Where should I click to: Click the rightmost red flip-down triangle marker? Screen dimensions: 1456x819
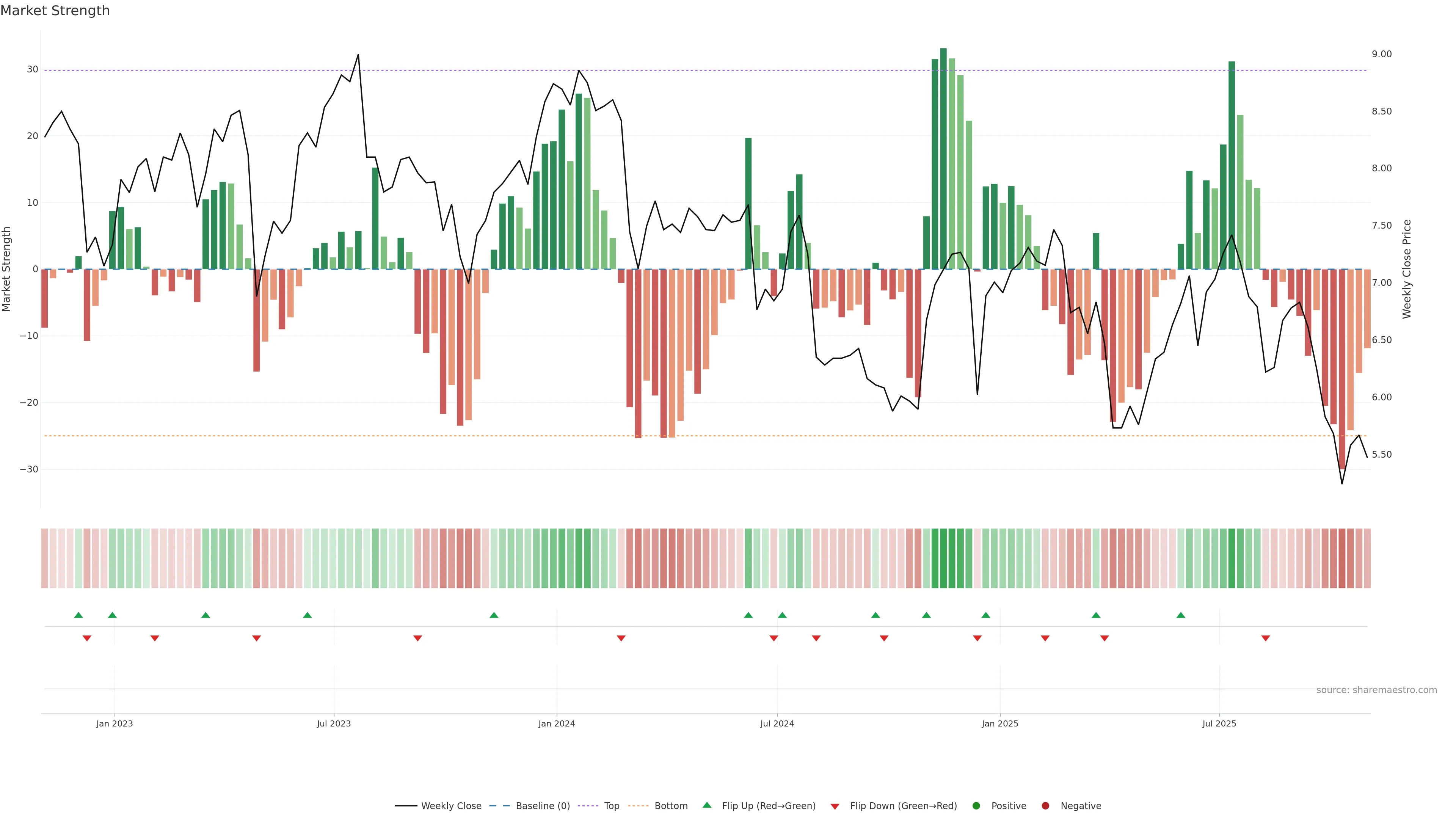click(1266, 638)
